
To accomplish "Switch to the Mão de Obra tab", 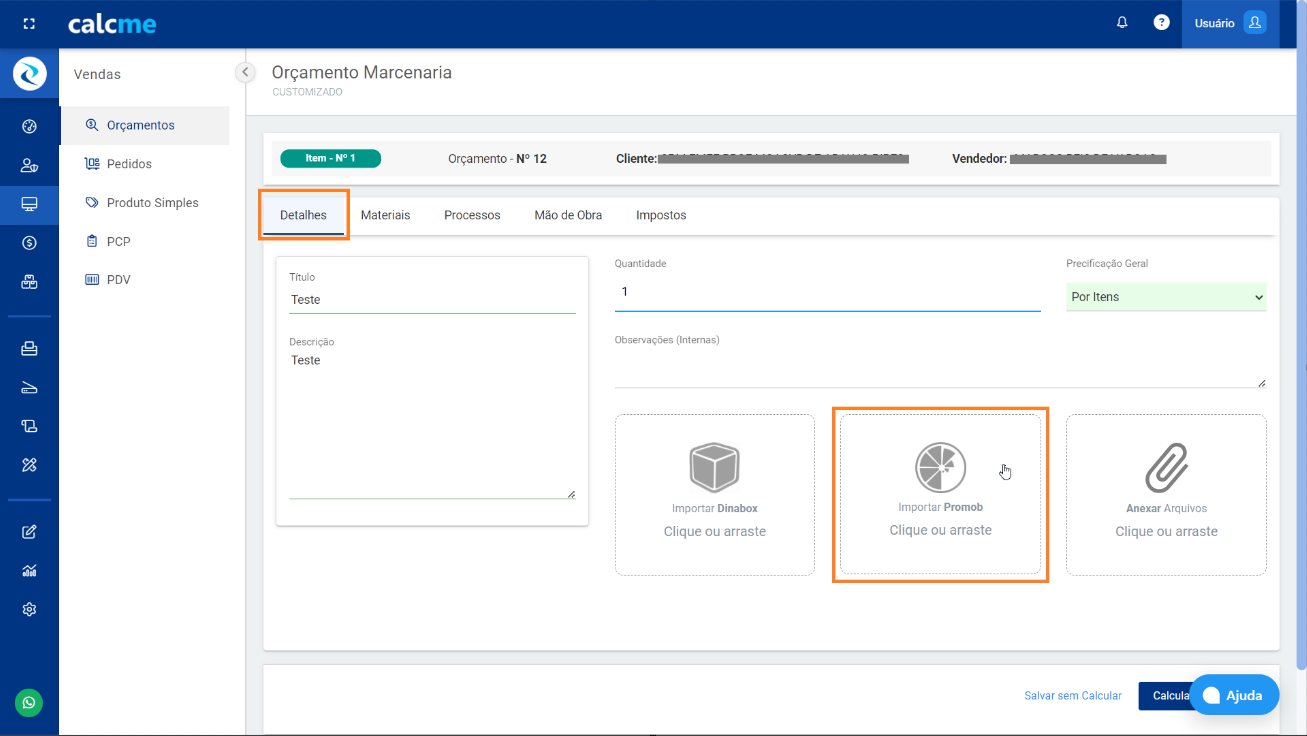I will click(568, 215).
